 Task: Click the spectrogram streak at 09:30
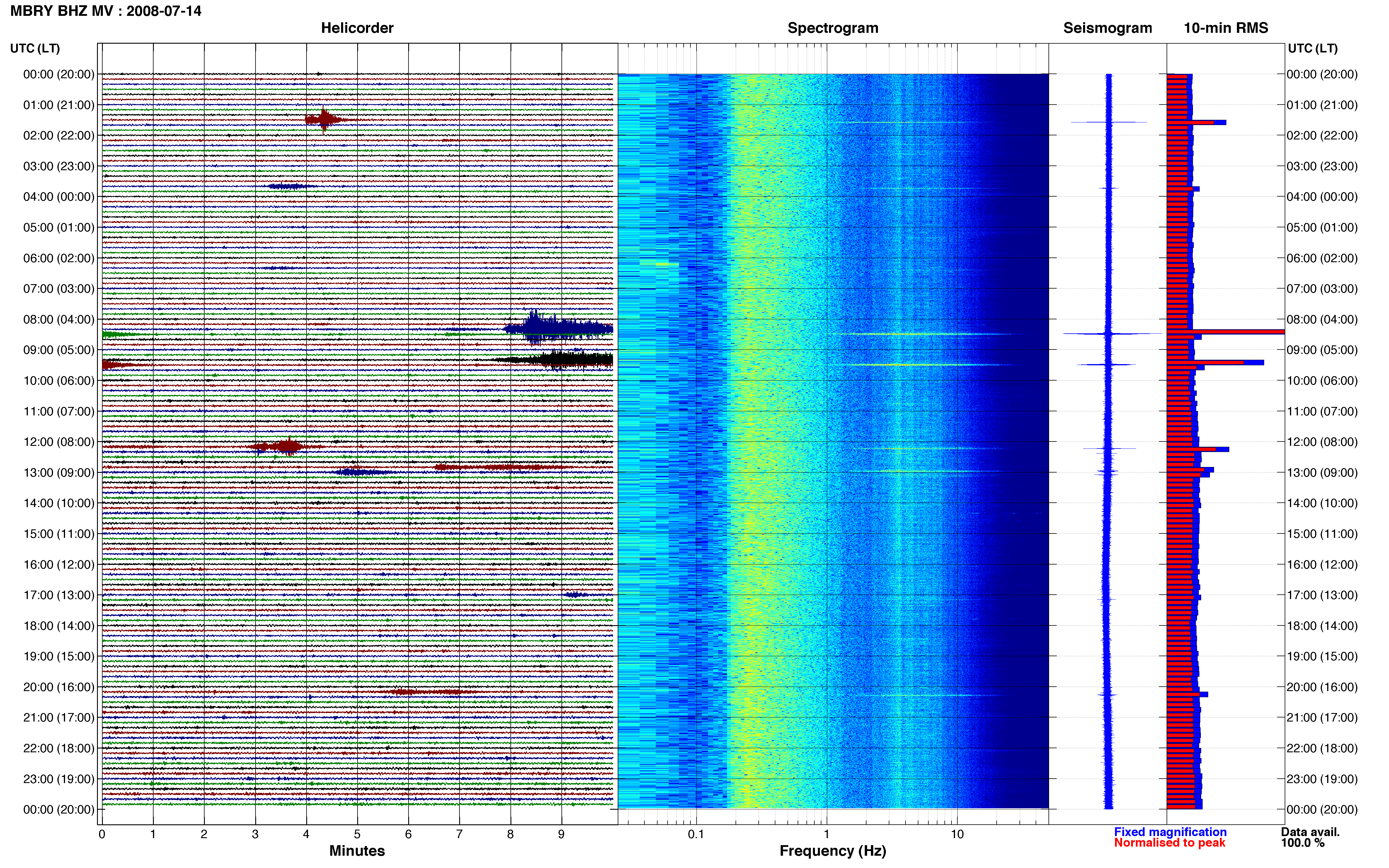tap(930, 364)
